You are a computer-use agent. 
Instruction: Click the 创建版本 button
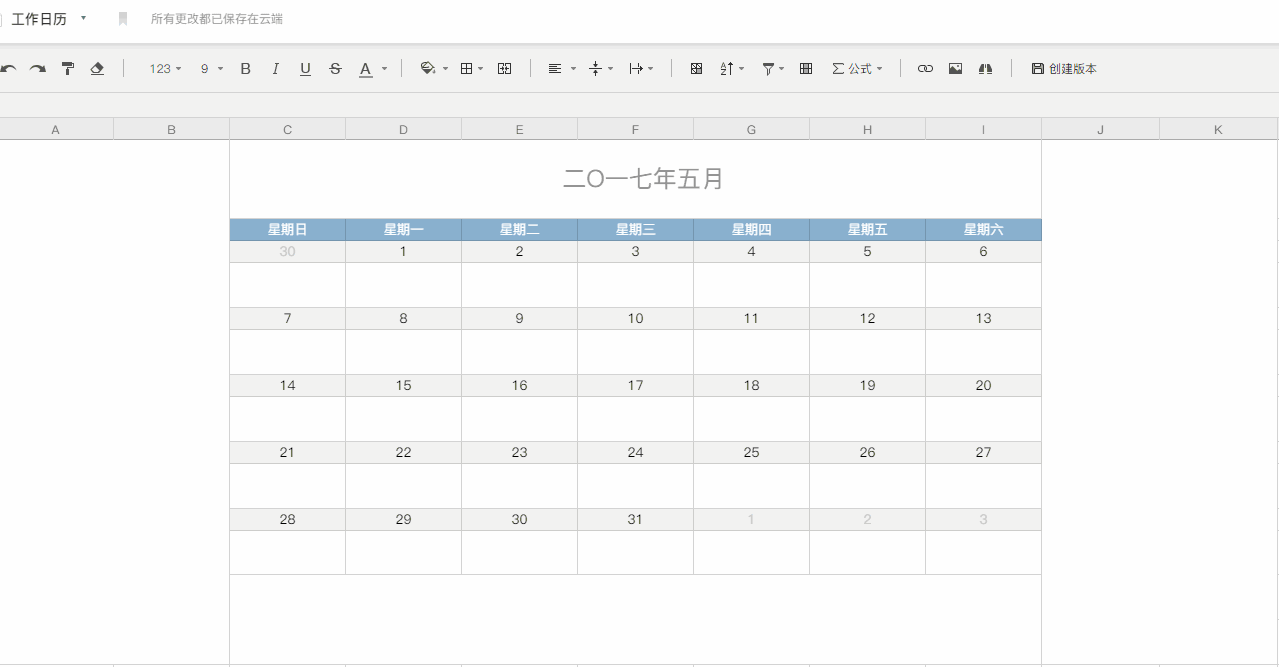click(x=1064, y=69)
